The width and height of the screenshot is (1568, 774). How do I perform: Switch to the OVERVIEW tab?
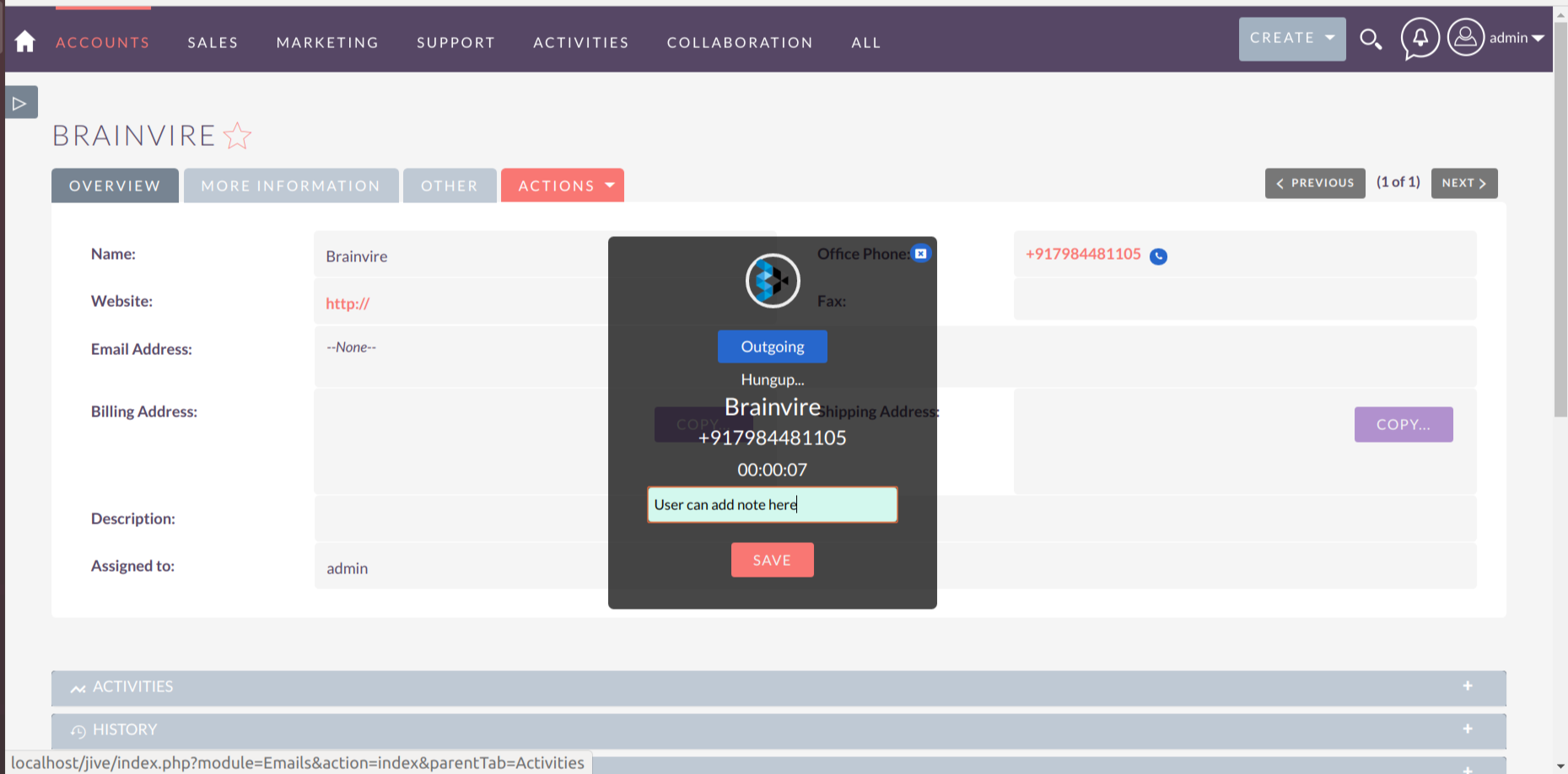[115, 185]
